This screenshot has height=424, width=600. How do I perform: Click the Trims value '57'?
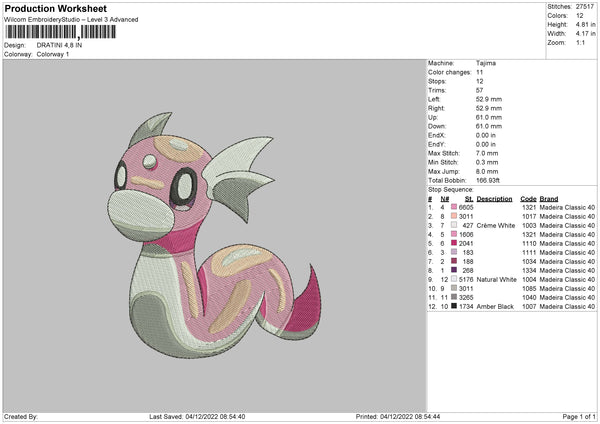click(x=479, y=90)
